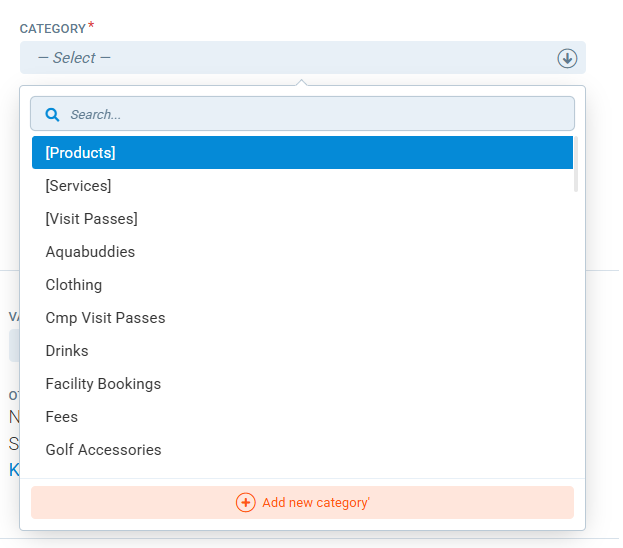Choose the Clothing category
623x548 pixels.
tap(74, 285)
